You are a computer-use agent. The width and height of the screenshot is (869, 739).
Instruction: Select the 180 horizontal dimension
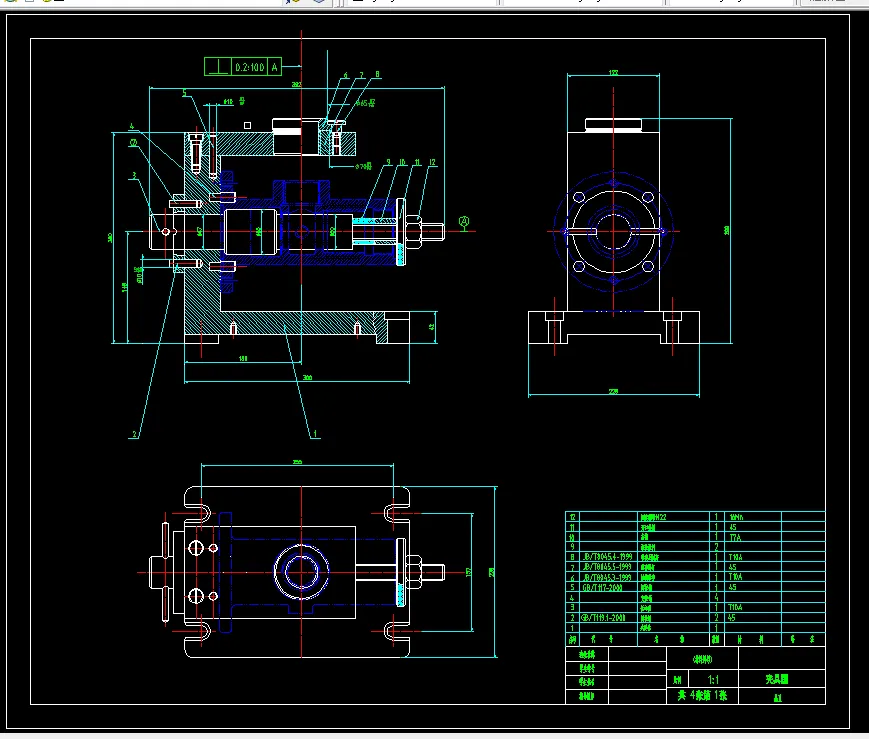243,359
